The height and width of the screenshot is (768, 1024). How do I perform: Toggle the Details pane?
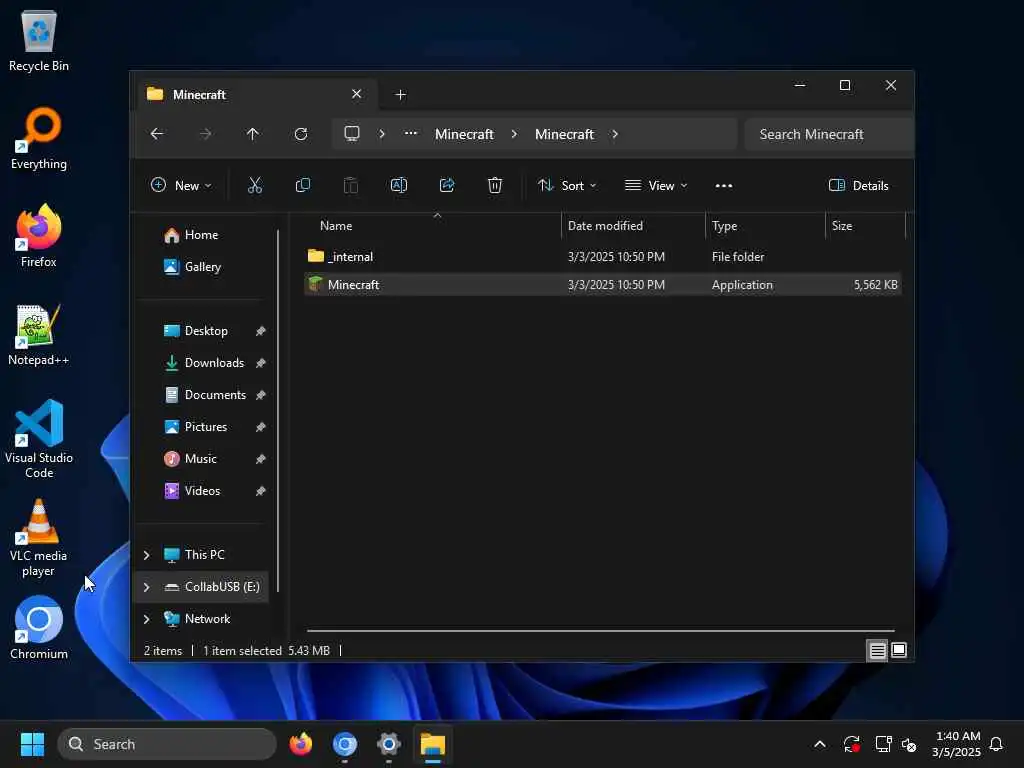pos(858,185)
